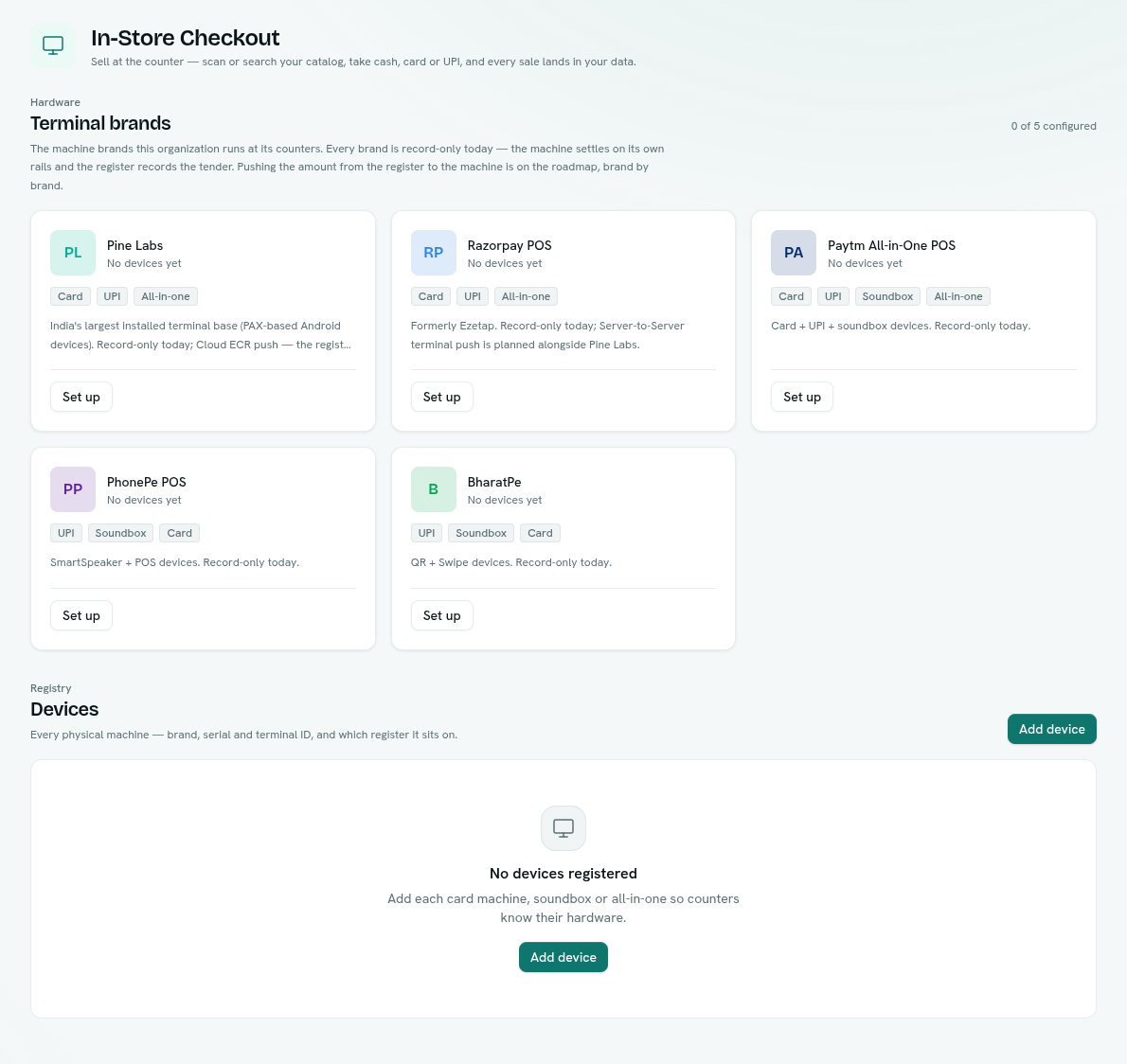Click the All-in-one tag on Pine Labs
The width and height of the screenshot is (1127, 1064).
166,296
